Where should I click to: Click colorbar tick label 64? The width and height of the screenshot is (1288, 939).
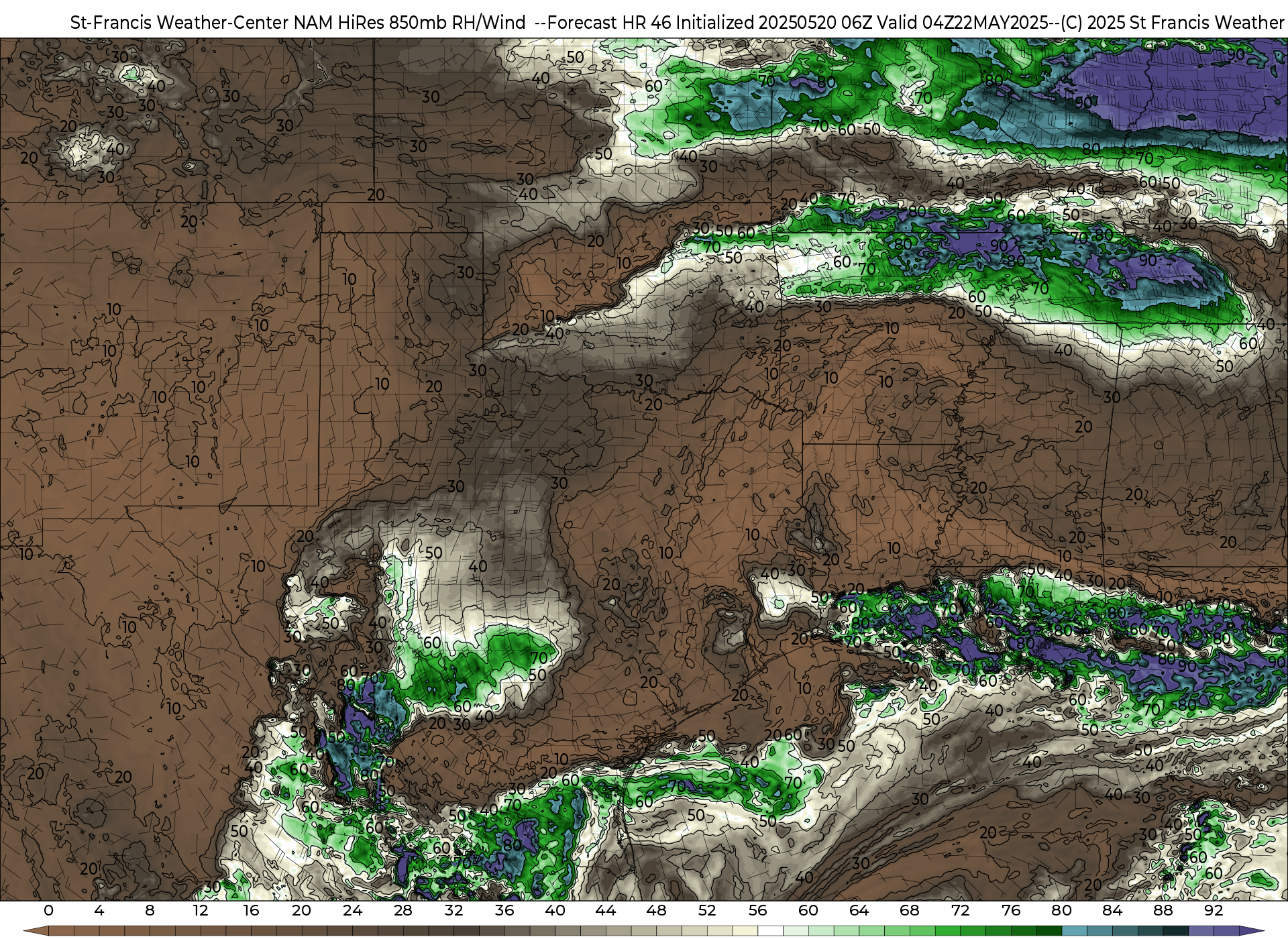(x=859, y=911)
